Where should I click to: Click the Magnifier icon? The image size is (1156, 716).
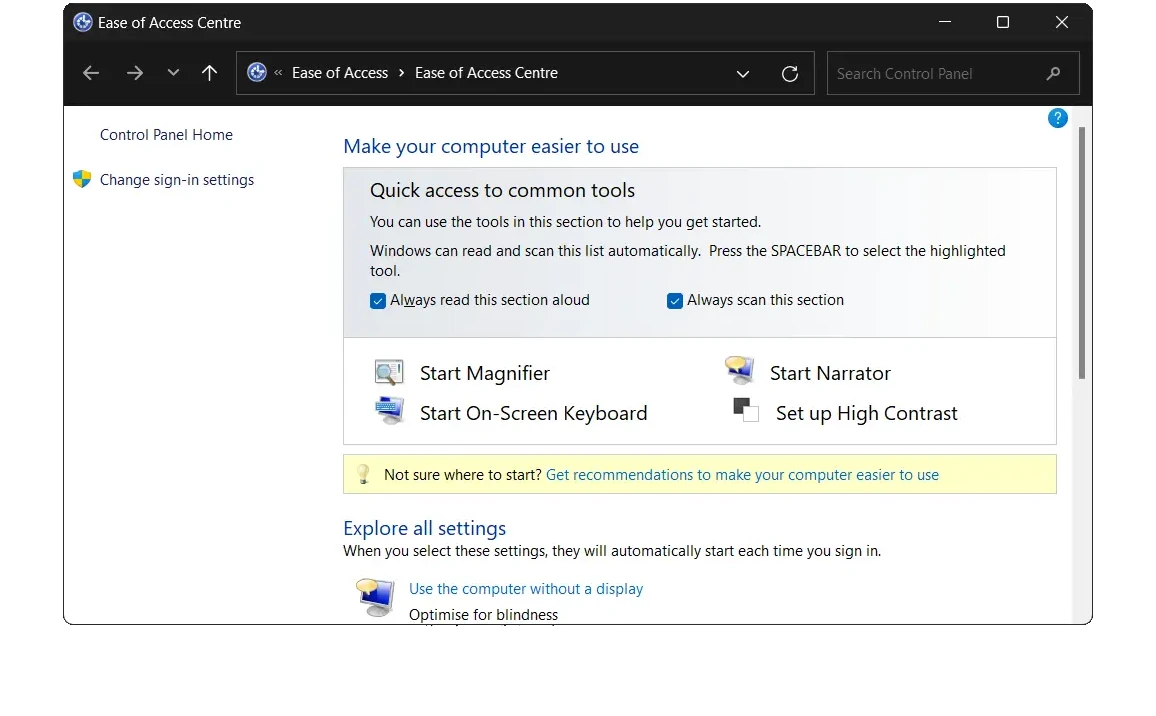click(389, 372)
